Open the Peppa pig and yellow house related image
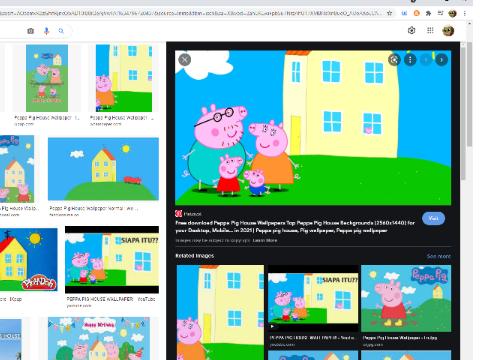480x360 pixels. point(220,312)
